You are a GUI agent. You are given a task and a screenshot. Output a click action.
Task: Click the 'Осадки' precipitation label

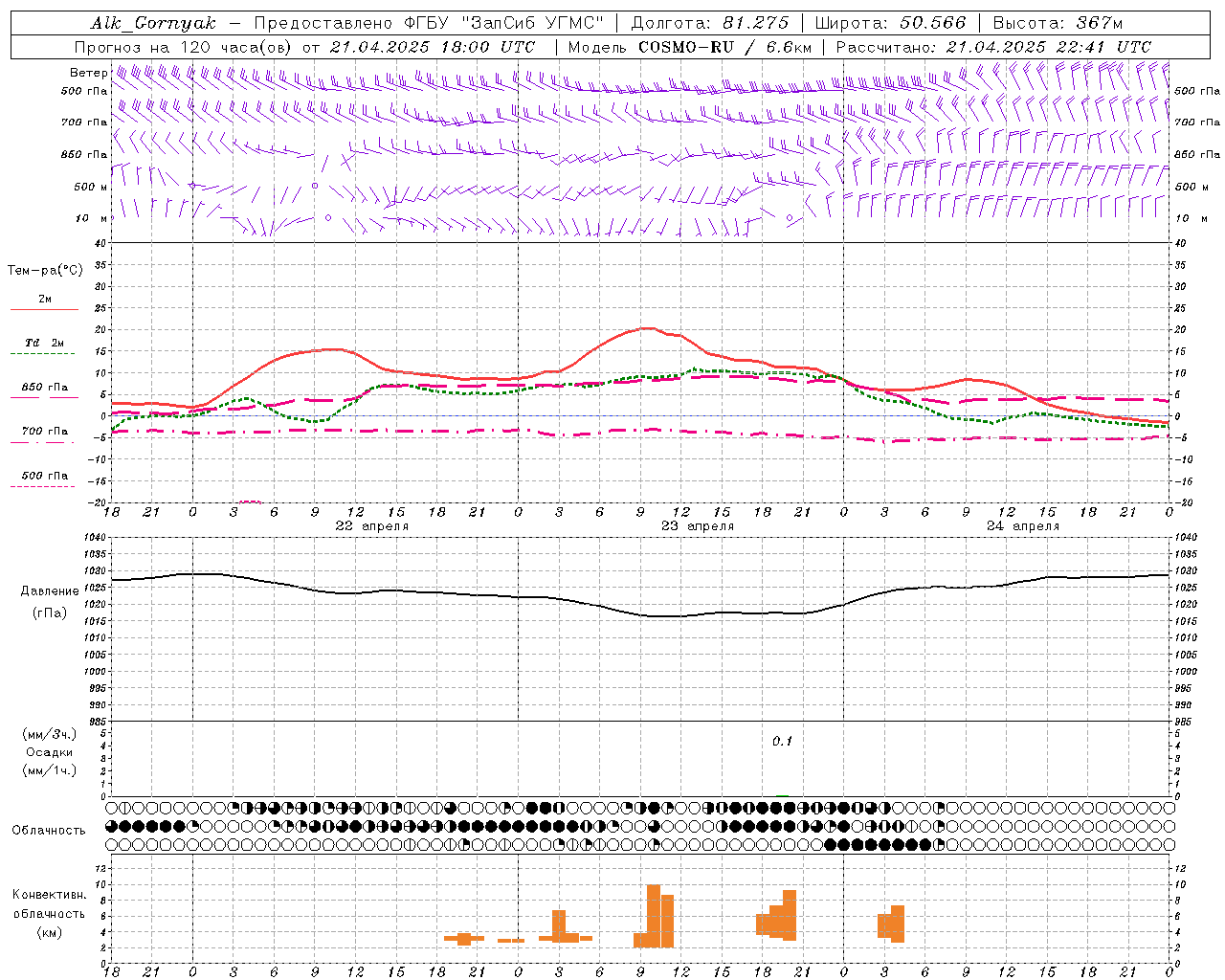[x=50, y=752]
